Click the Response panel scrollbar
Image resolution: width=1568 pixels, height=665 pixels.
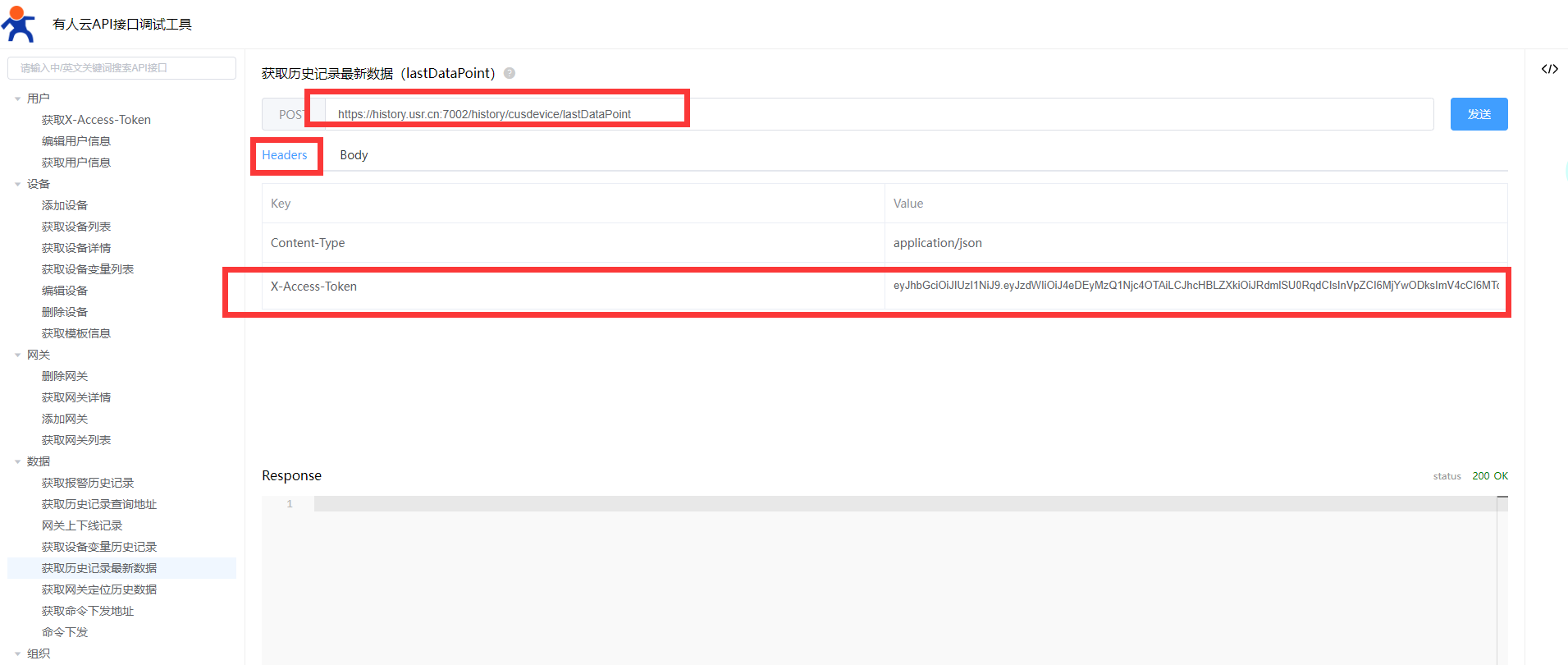1502,575
